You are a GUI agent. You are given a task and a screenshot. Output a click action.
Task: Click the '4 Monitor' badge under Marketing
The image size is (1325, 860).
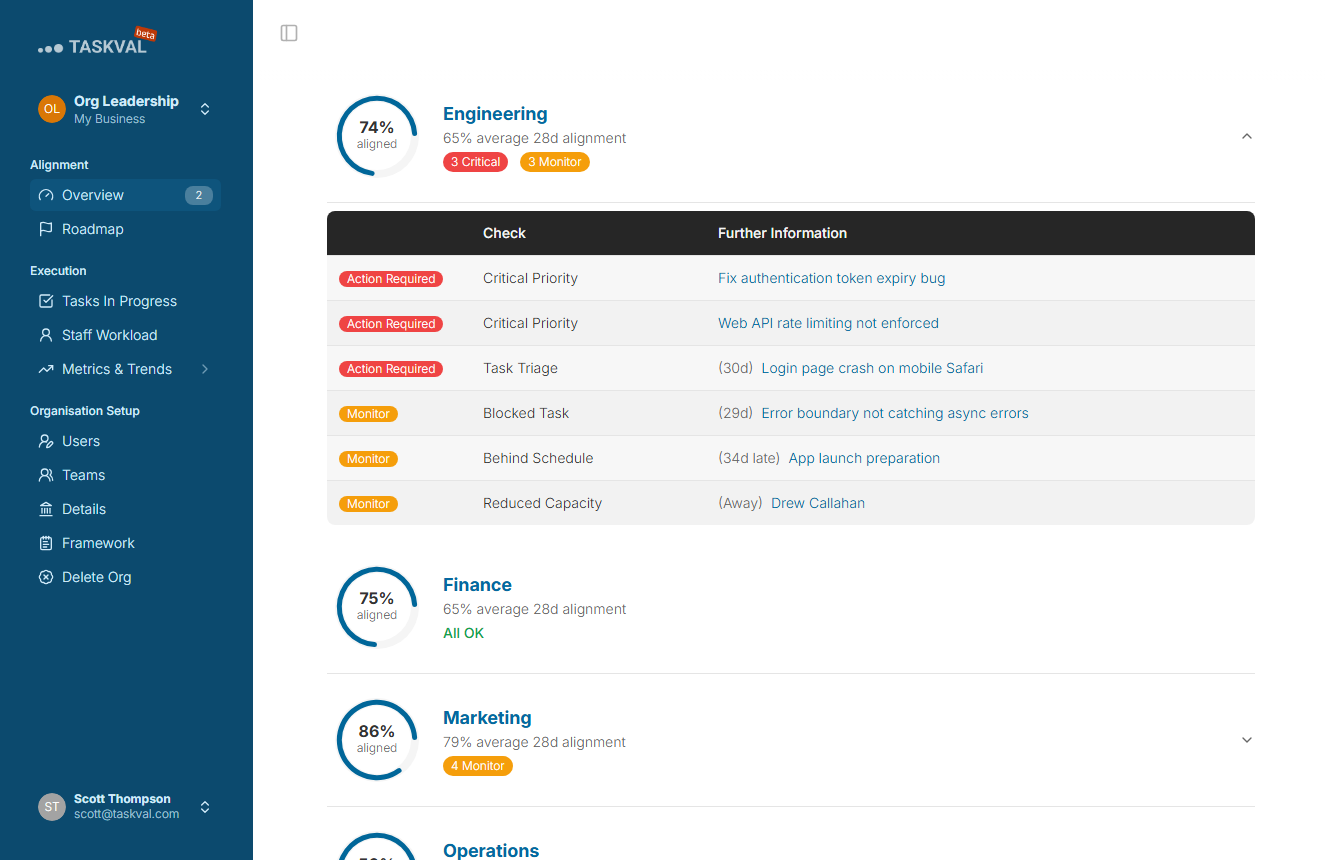tap(478, 766)
